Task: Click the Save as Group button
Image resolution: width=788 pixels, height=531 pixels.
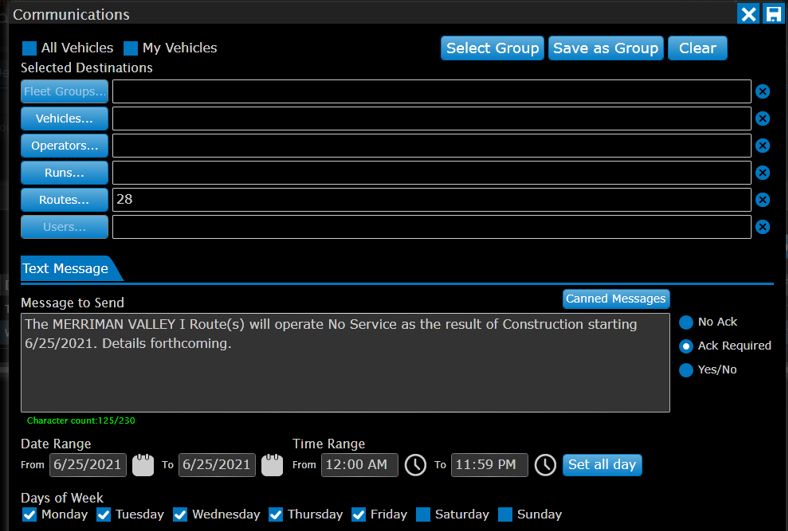Action: point(605,48)
